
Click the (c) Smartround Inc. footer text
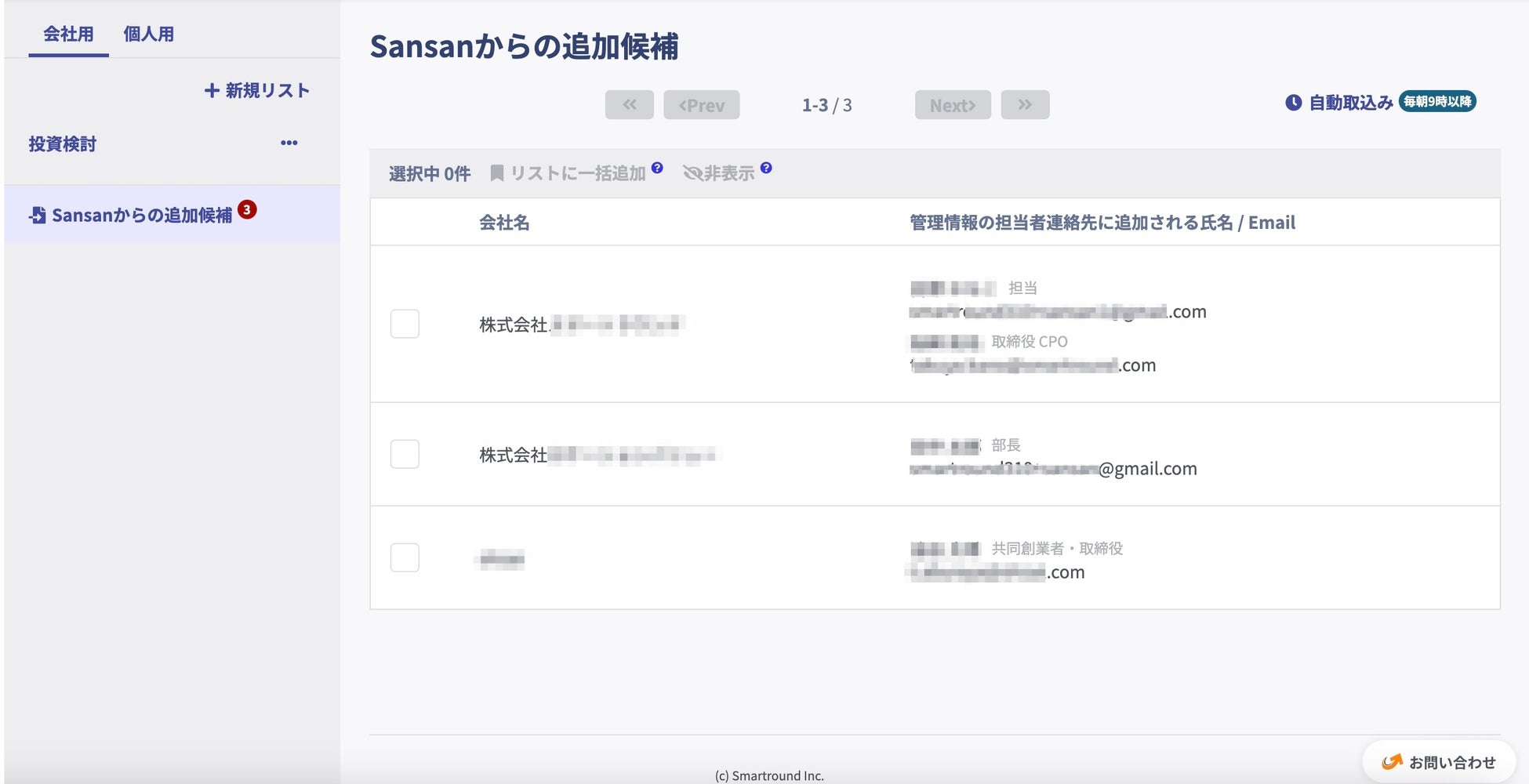(769, 776)
